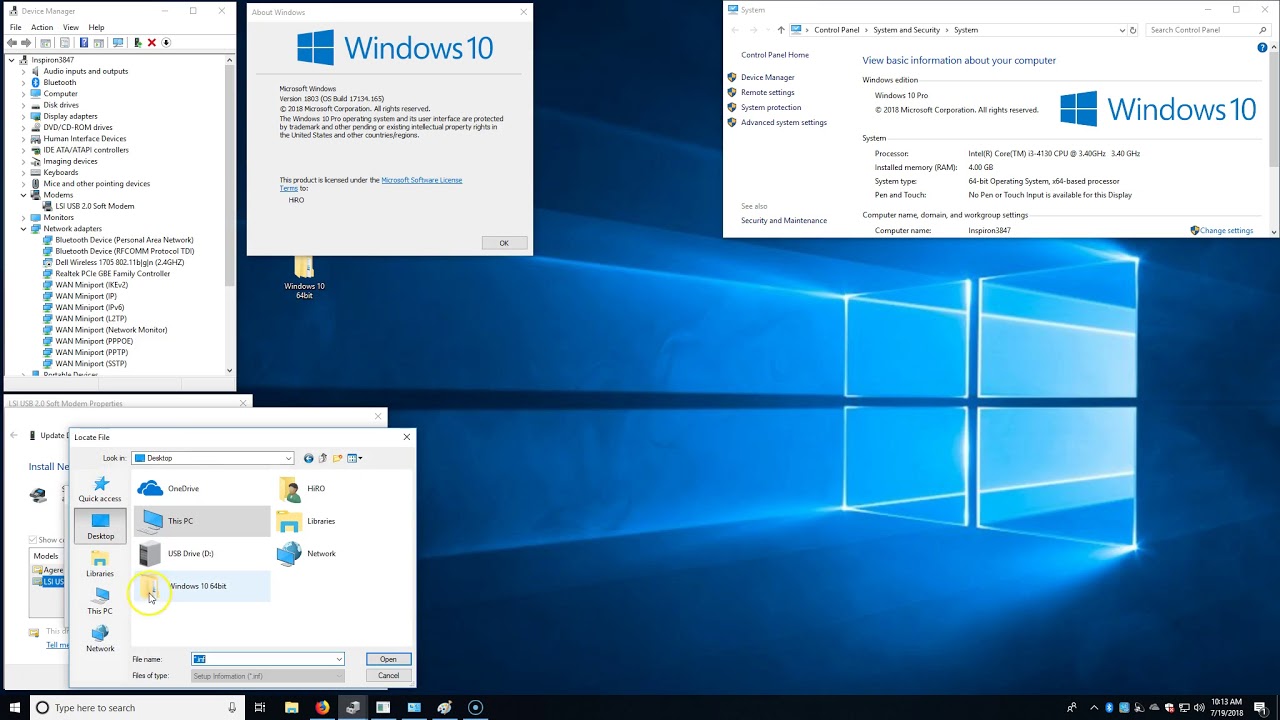Click Task View button on the taskbar
The image size is (1280, 720).
pos(260,707)
